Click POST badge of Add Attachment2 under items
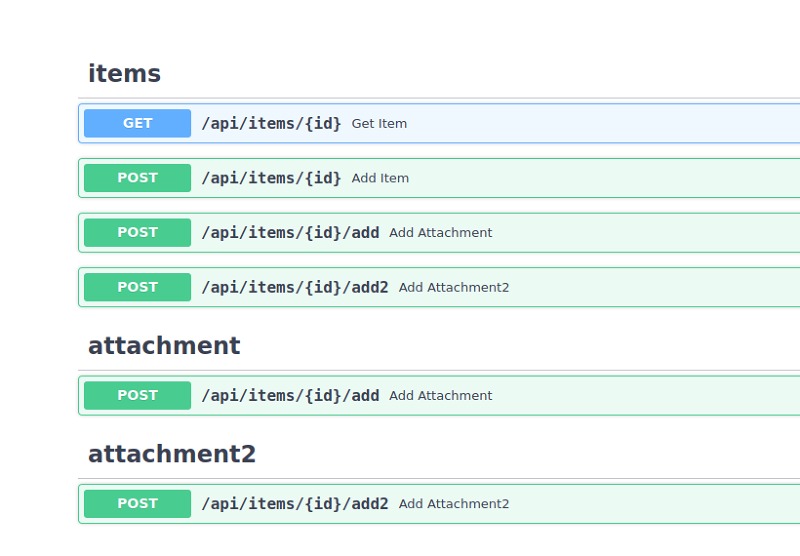 coord(137,287)
